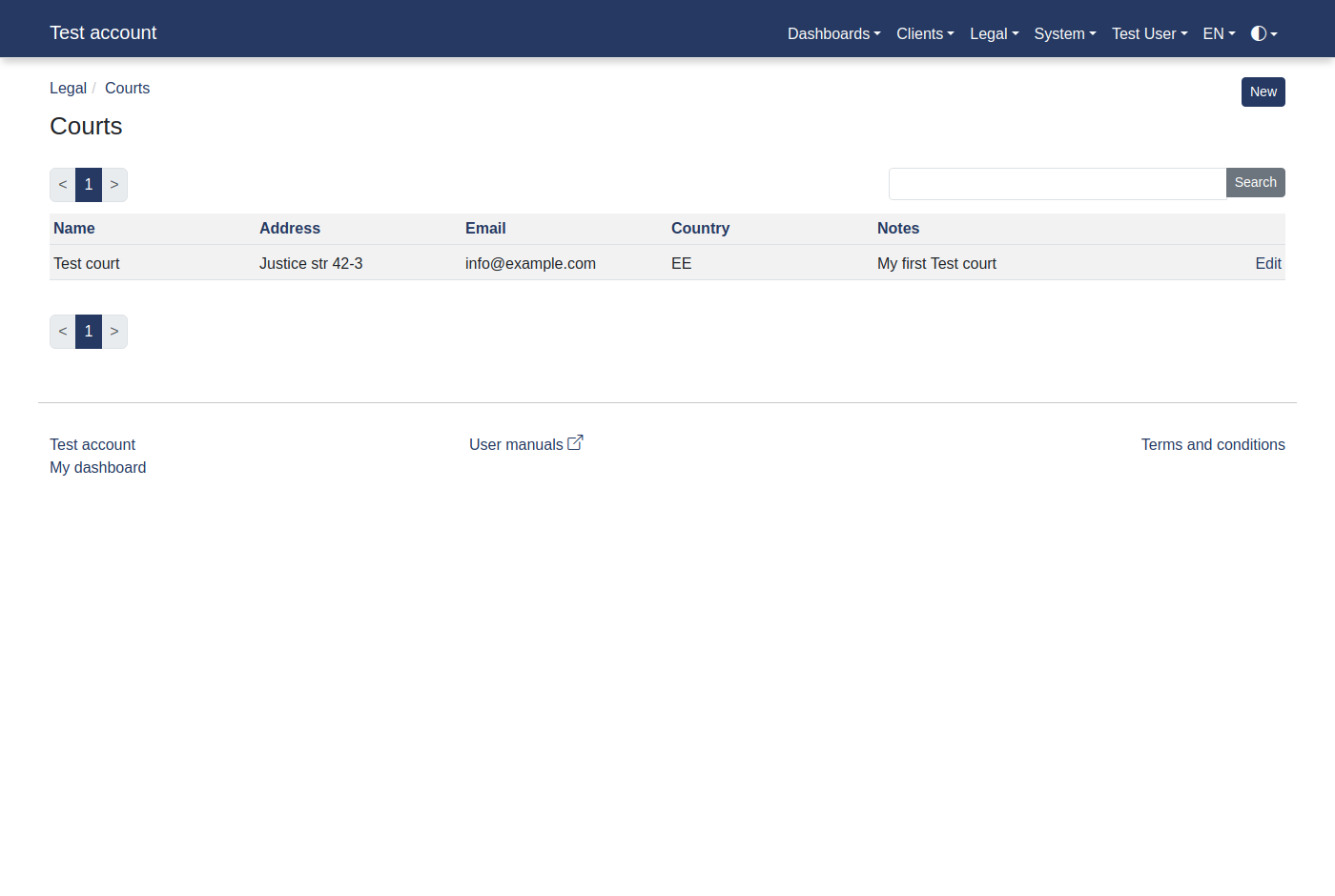The image size is (1335, 896).
Task: Sort by clicking the Name column header
Action: (74, 229)
